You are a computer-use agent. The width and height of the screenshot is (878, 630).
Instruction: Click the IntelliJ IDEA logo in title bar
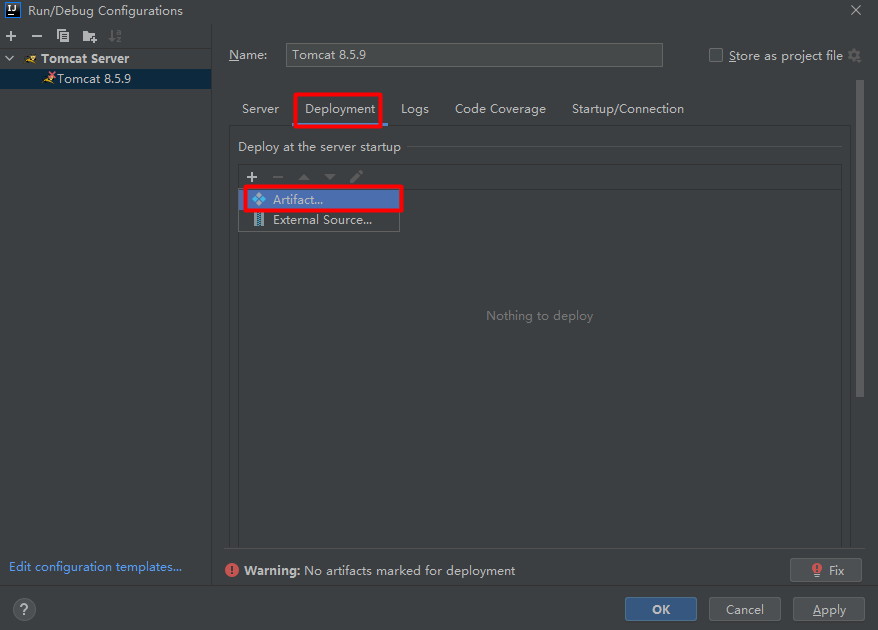point(12,10)
